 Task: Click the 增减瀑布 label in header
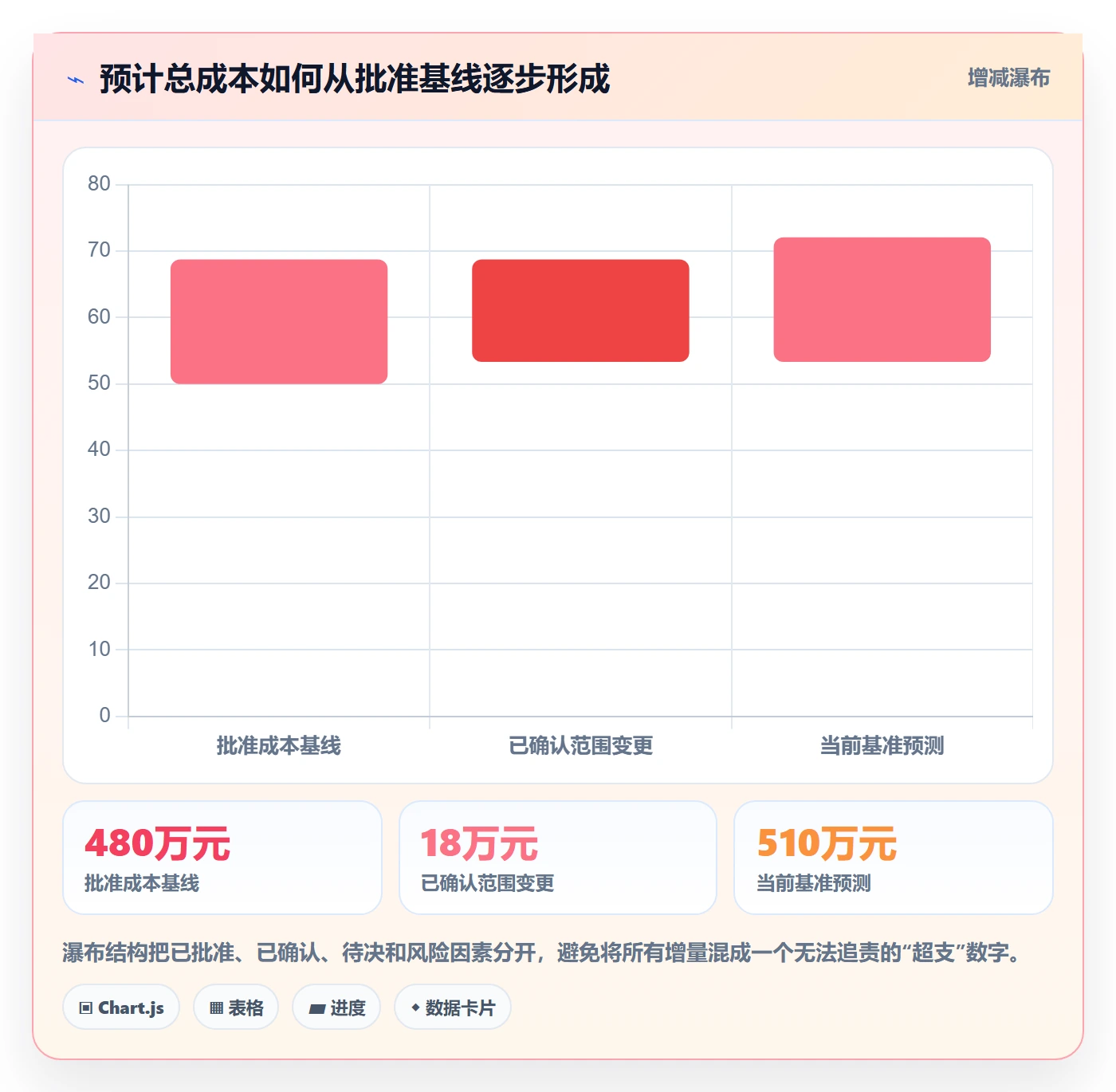coord(1008,78)
